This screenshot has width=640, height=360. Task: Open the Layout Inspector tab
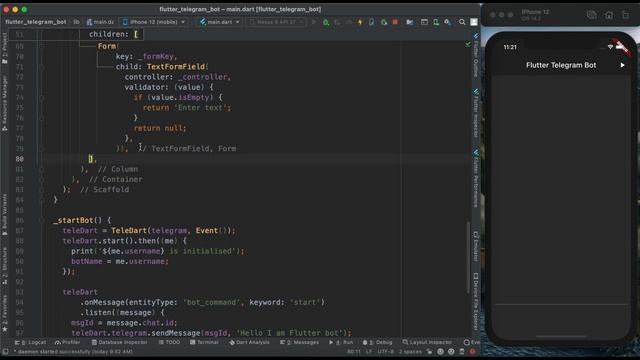pos(427,342)
